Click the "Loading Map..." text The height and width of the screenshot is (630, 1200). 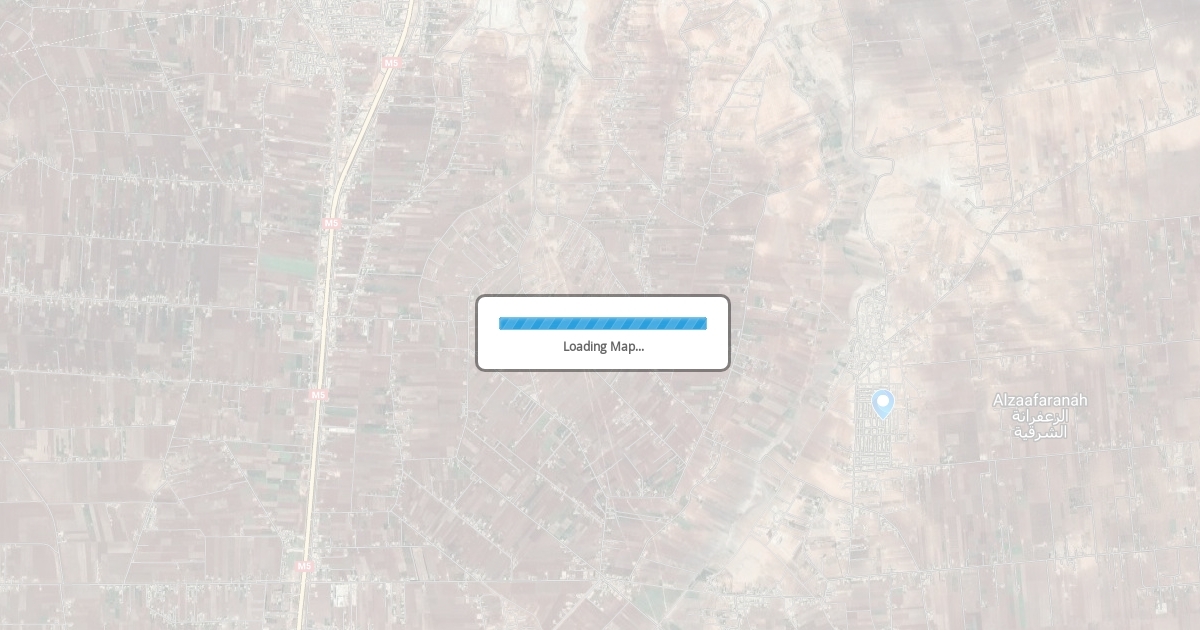[603, 346]
